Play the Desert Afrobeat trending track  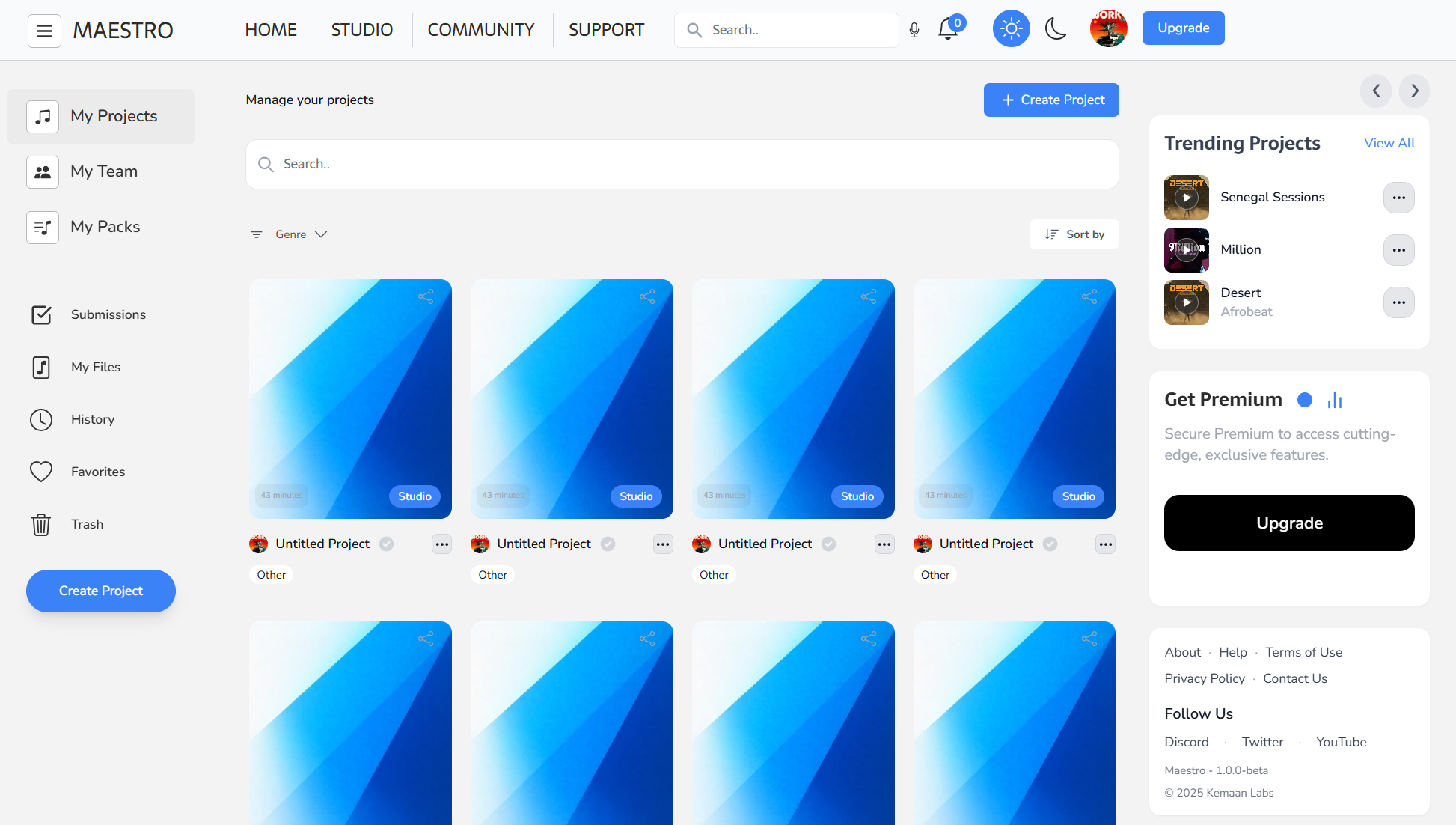click(1186, 302)
